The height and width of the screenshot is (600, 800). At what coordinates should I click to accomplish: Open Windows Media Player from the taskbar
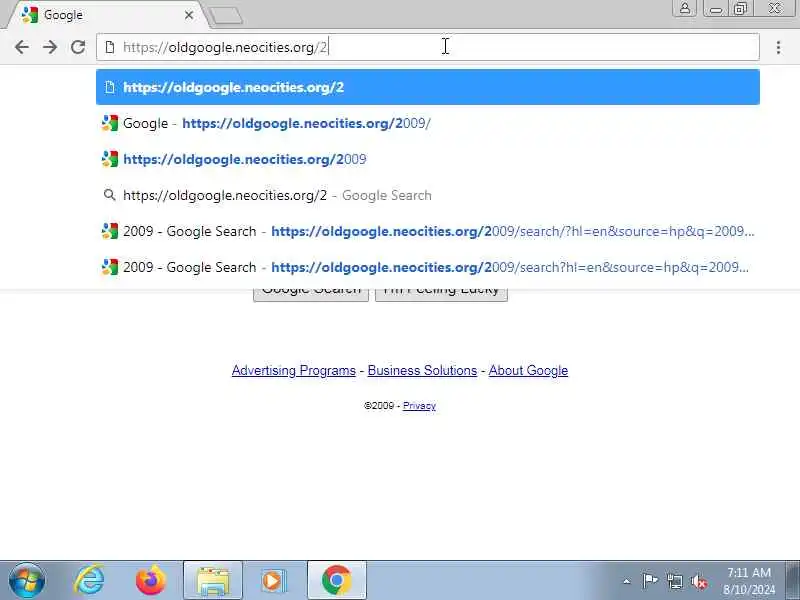coord(274,581)
